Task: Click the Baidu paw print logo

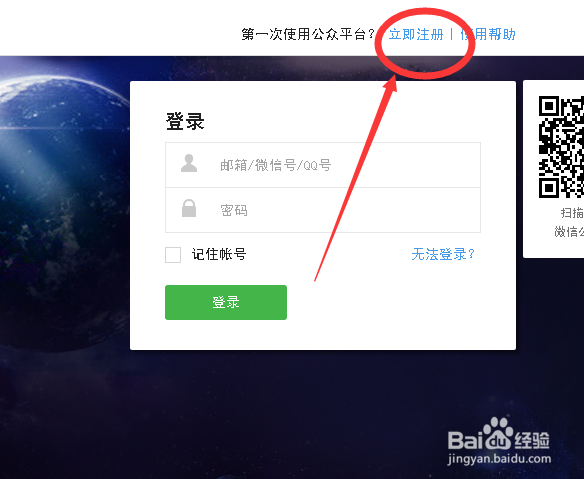Action: [x=497, y=434]
